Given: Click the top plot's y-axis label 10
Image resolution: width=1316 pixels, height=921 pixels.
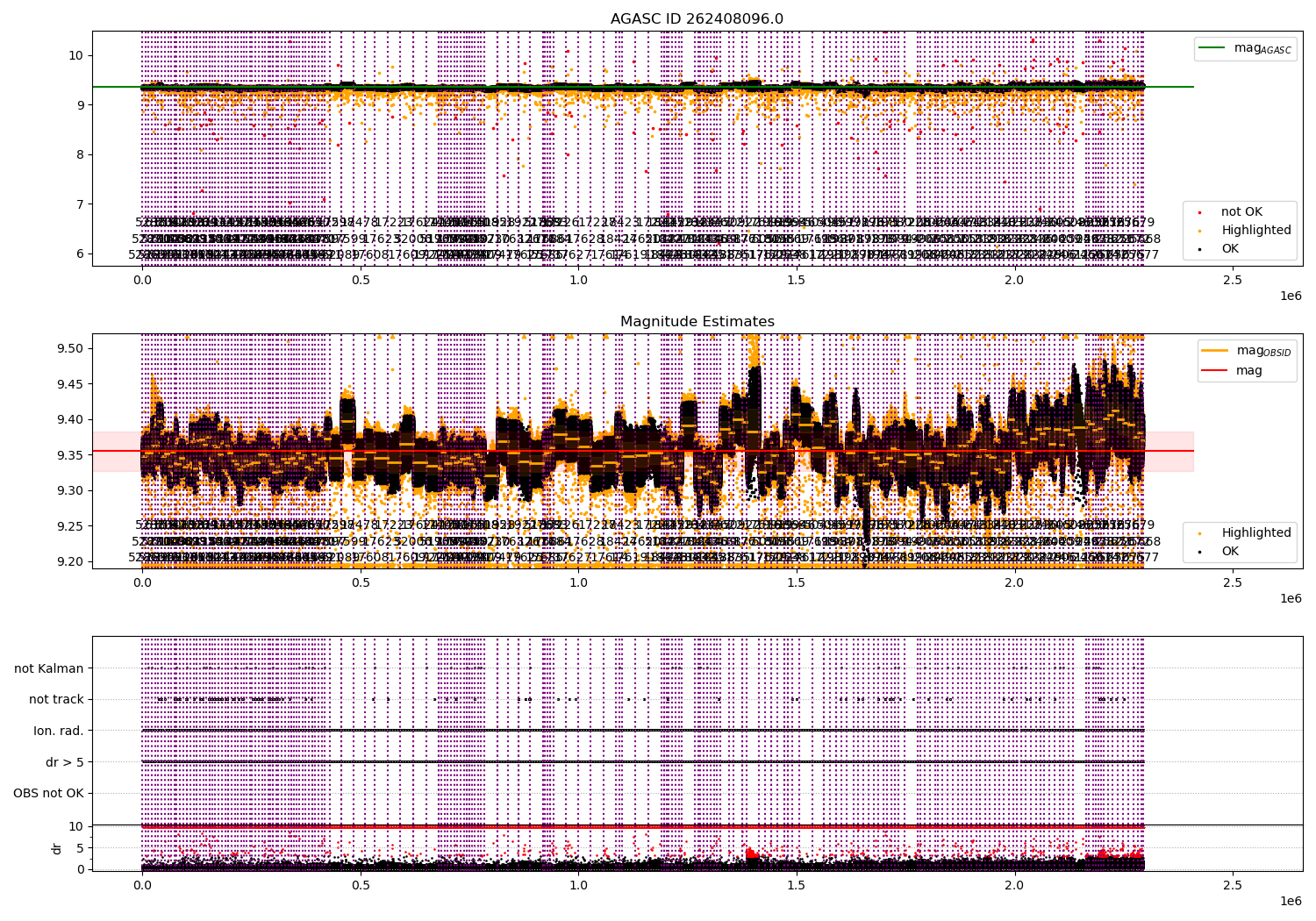Looking at the screenshot, I should point(75,55).
